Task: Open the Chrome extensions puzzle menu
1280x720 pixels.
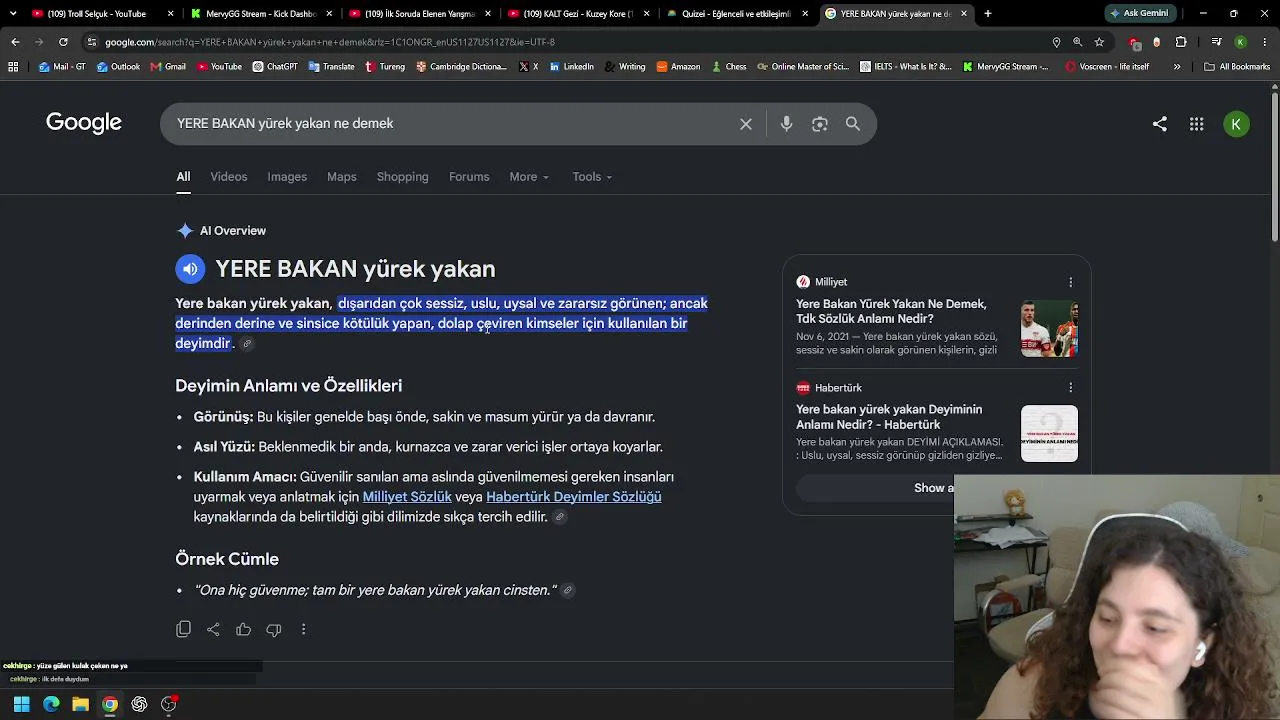Action: [1181, 42]
